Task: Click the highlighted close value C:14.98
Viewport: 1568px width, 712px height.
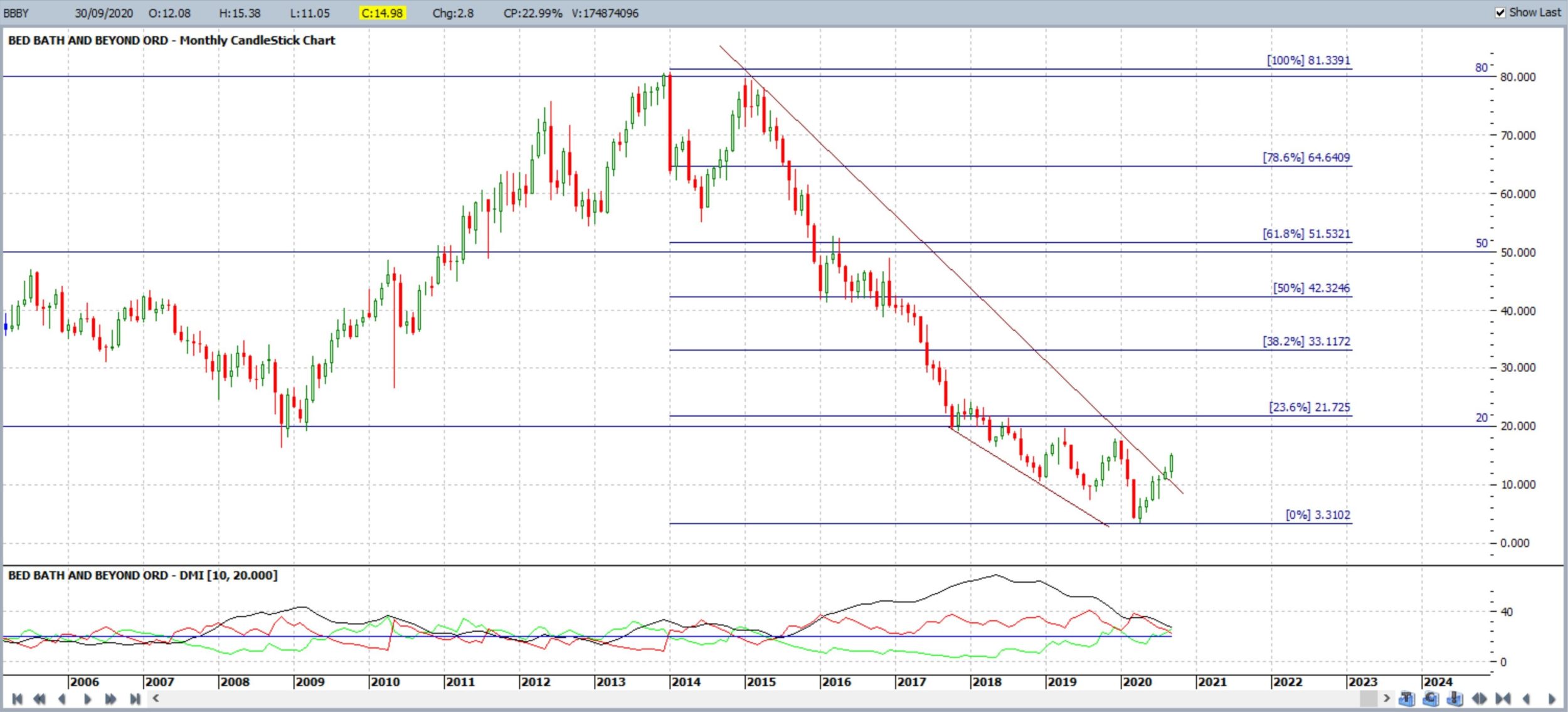Action: pyautogui.click(x=383, y=13)
